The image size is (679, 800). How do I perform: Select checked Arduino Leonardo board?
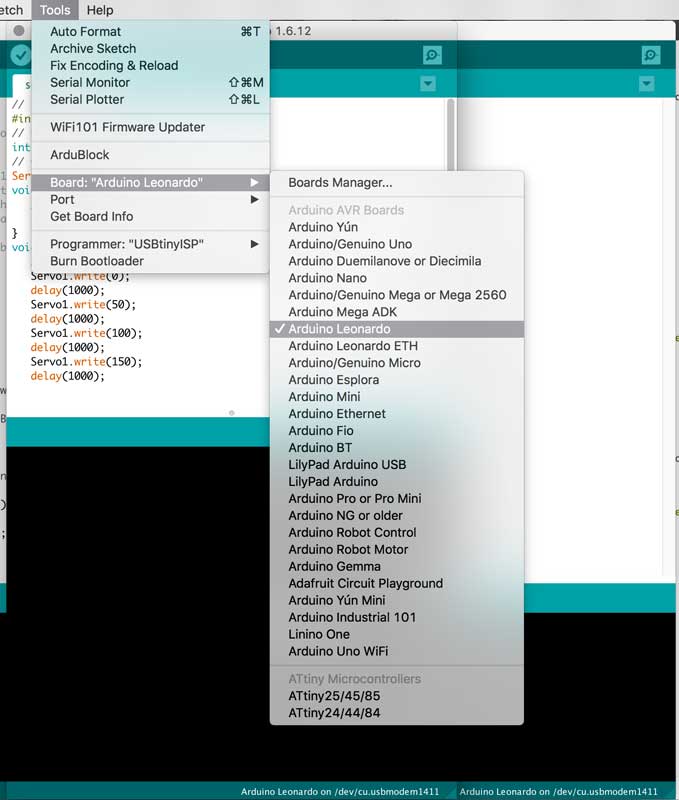[x=397, y=329]
